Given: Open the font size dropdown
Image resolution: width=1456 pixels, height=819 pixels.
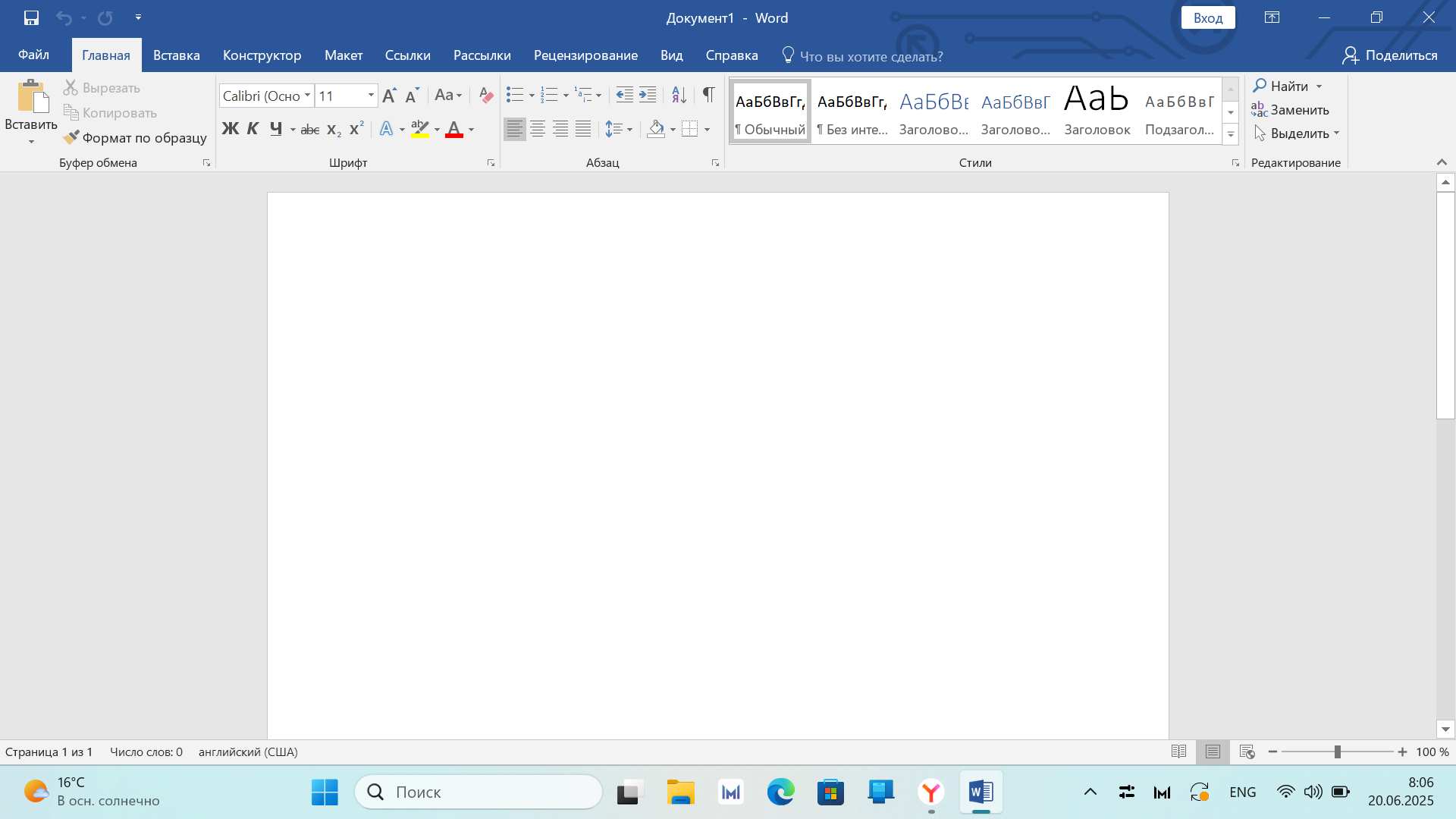Looking at the screenshot, I should [x=371, y=96].
